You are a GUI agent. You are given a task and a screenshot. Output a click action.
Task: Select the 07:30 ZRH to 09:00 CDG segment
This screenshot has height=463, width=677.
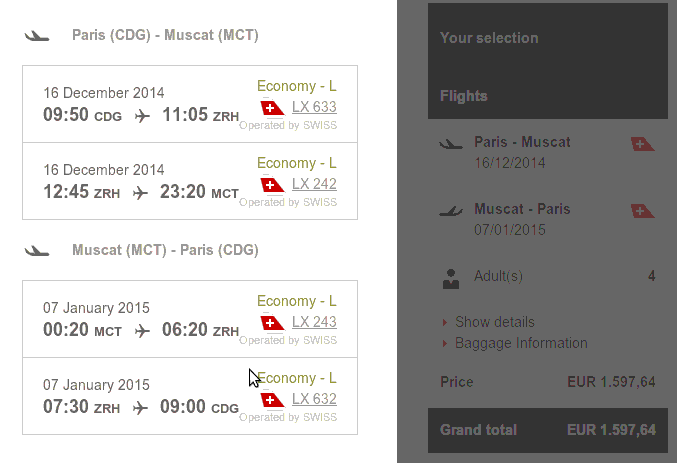pos(190,396)
